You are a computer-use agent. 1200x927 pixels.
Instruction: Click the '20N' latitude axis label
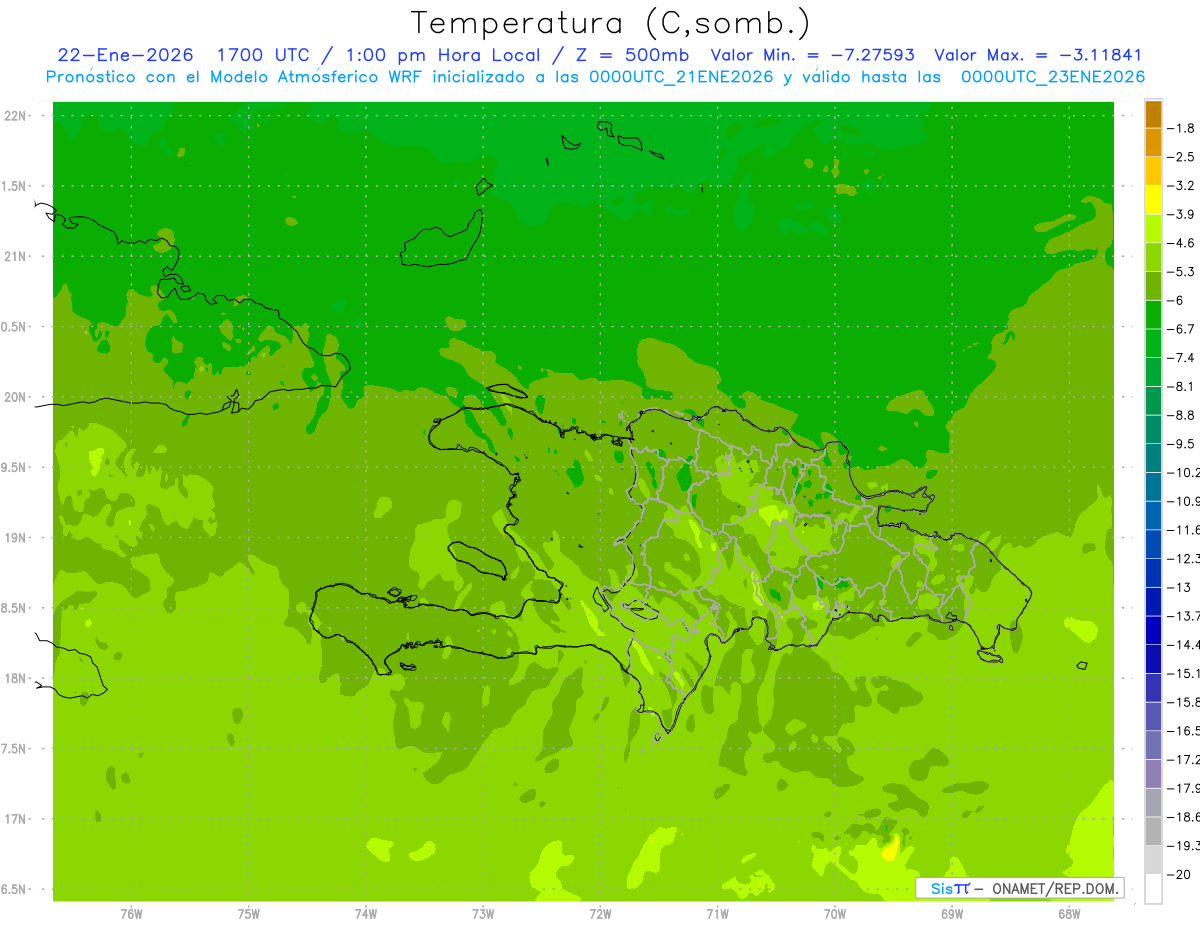17,397
